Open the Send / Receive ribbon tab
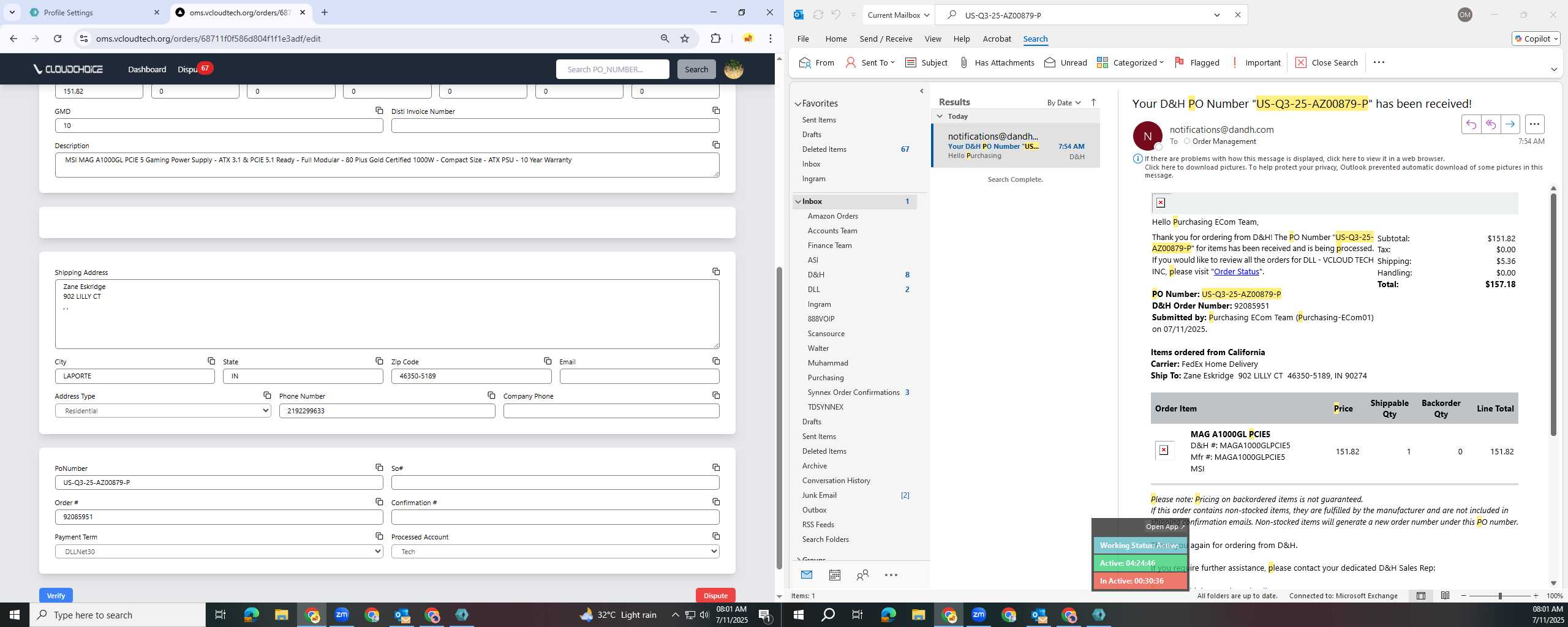Image resolution: width=1568 pixels, height=627 pixels. coord(886,39)
